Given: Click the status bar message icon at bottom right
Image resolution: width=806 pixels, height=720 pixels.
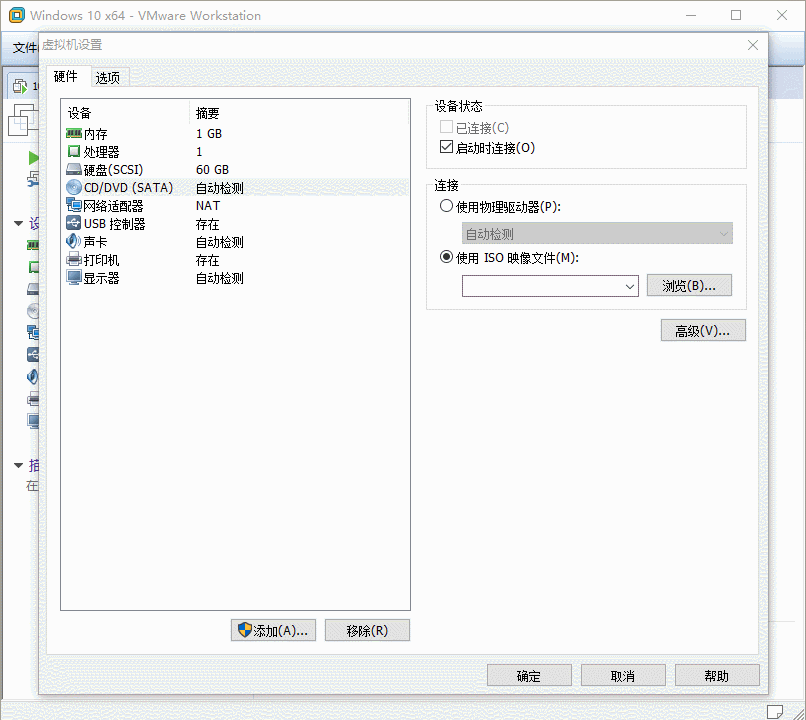Looking at the screenshot, I should click(x=775, y=712).
